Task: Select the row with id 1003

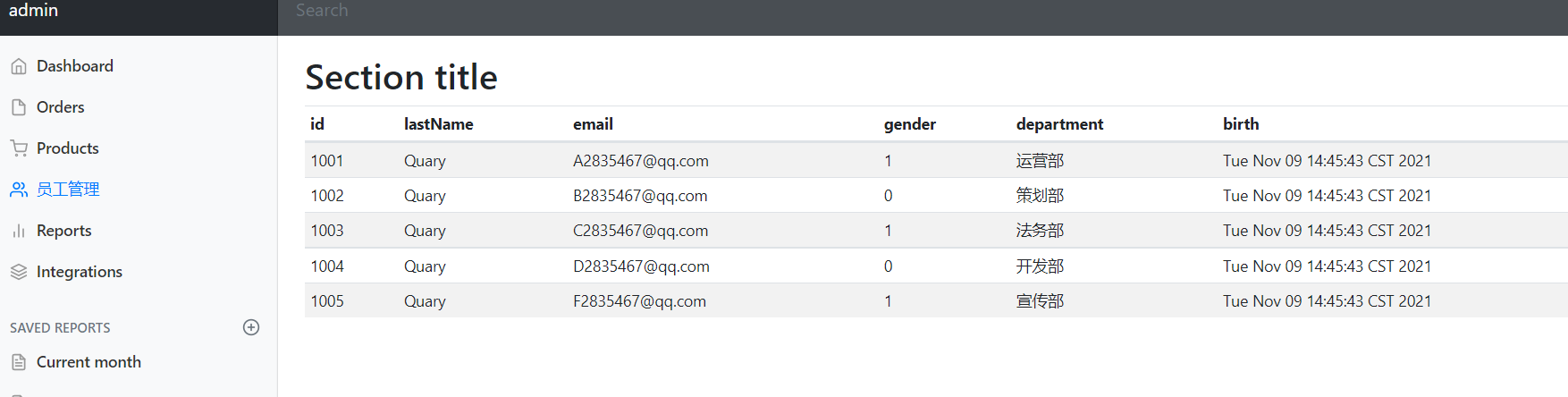Action: [327, 231]
